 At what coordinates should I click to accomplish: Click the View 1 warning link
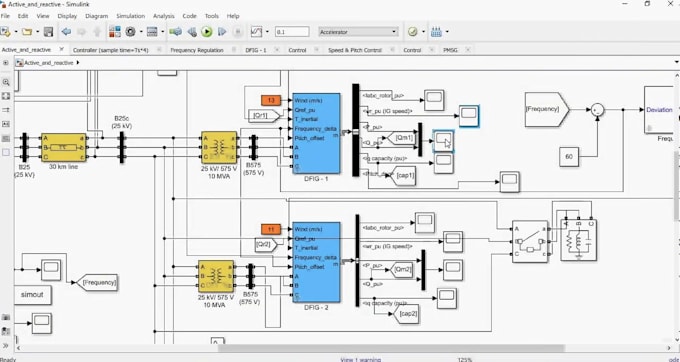point(360,359)
